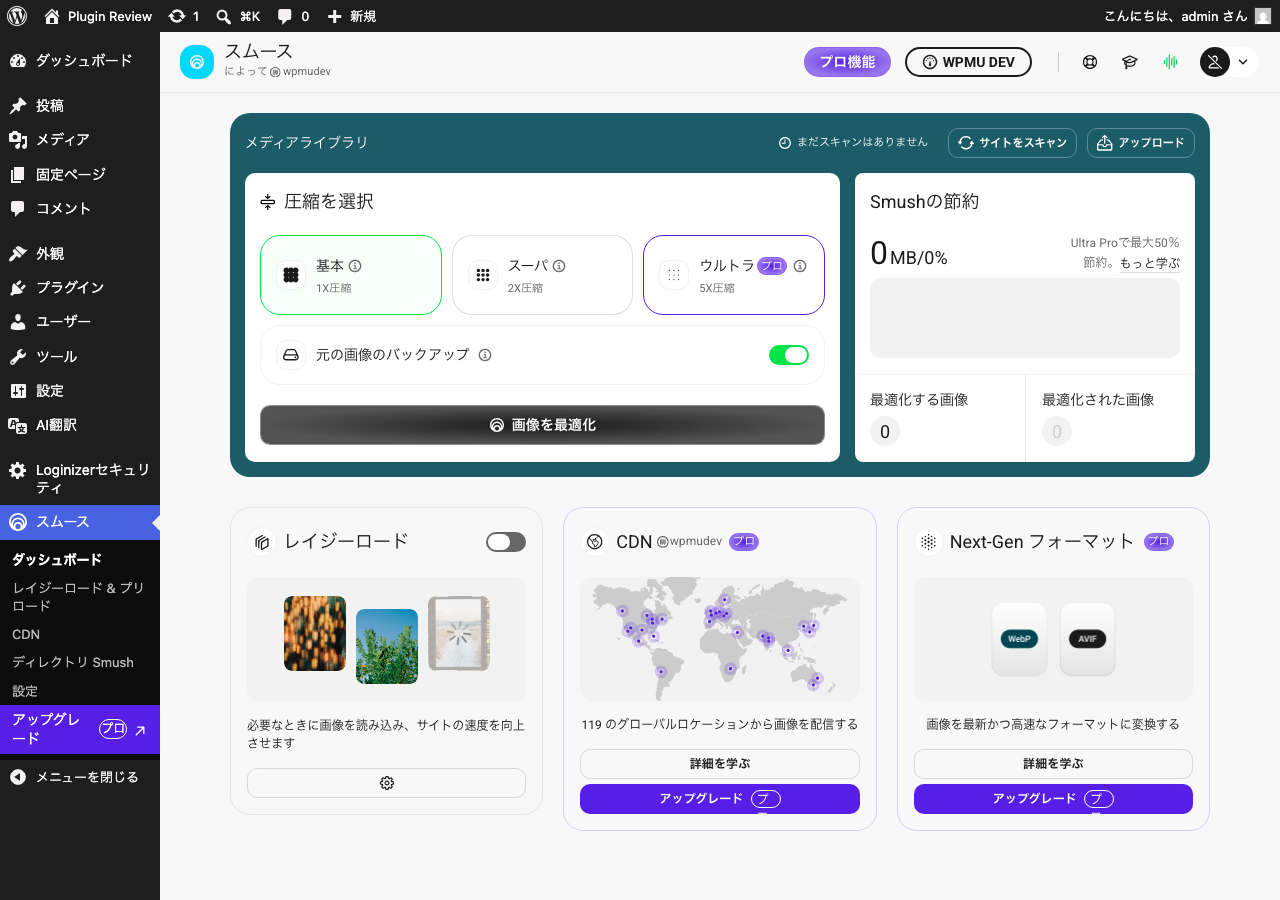Click the まだスキャンはありません status text

[862, 143]
